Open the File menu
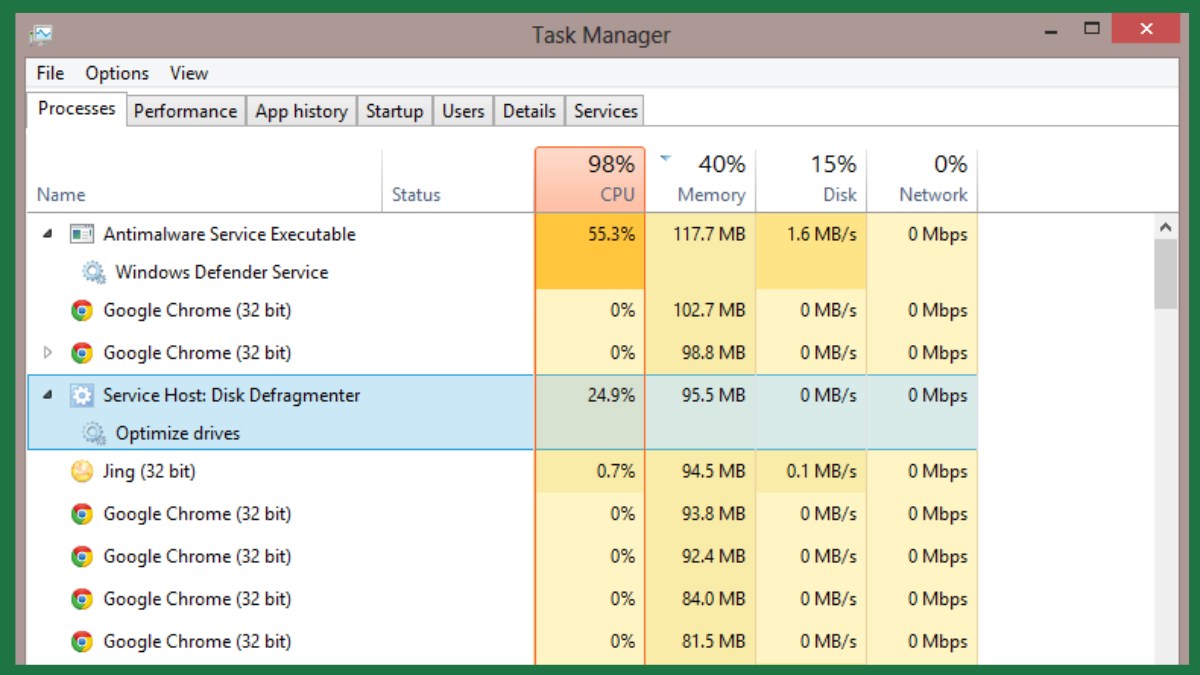 pyautogui.click(x=50, y=73)
